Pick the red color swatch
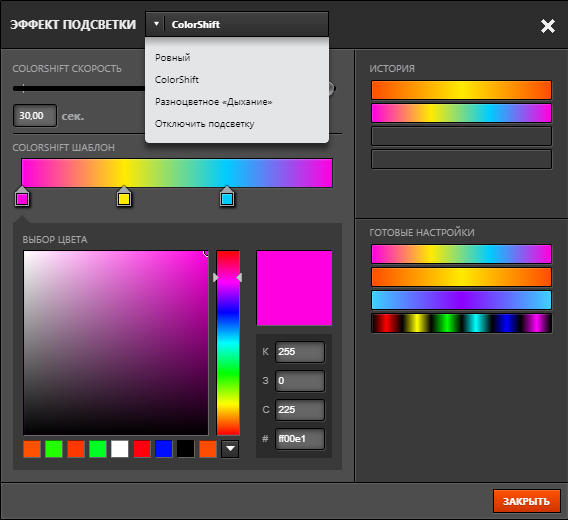The height and width of the screenshot is (520, 568). 142,449
